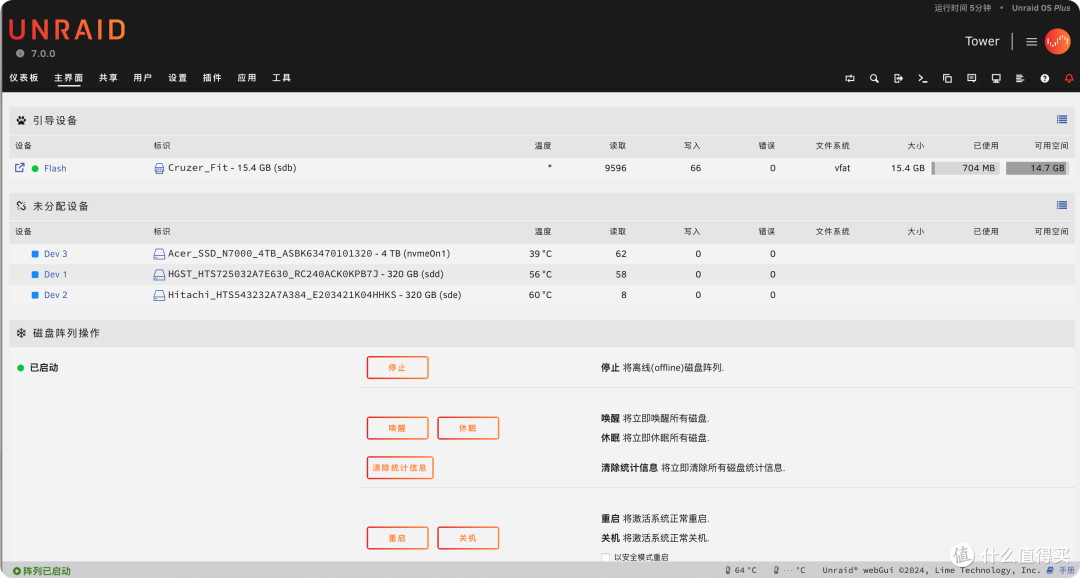Click the 已启动 array status text

tap(44, 368)
